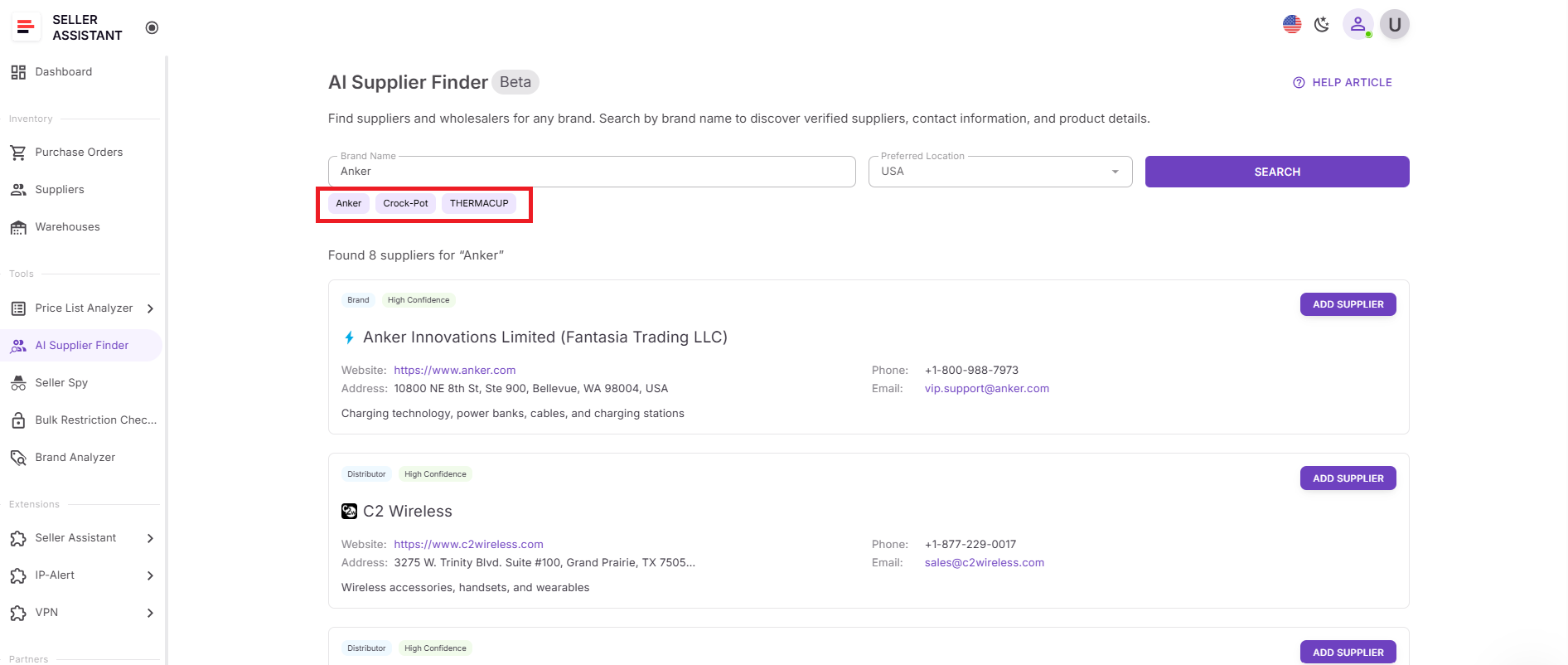Expand IP-Alert submenu chevron
This screenshot has width=1568, height=665.
pos(150,575)
